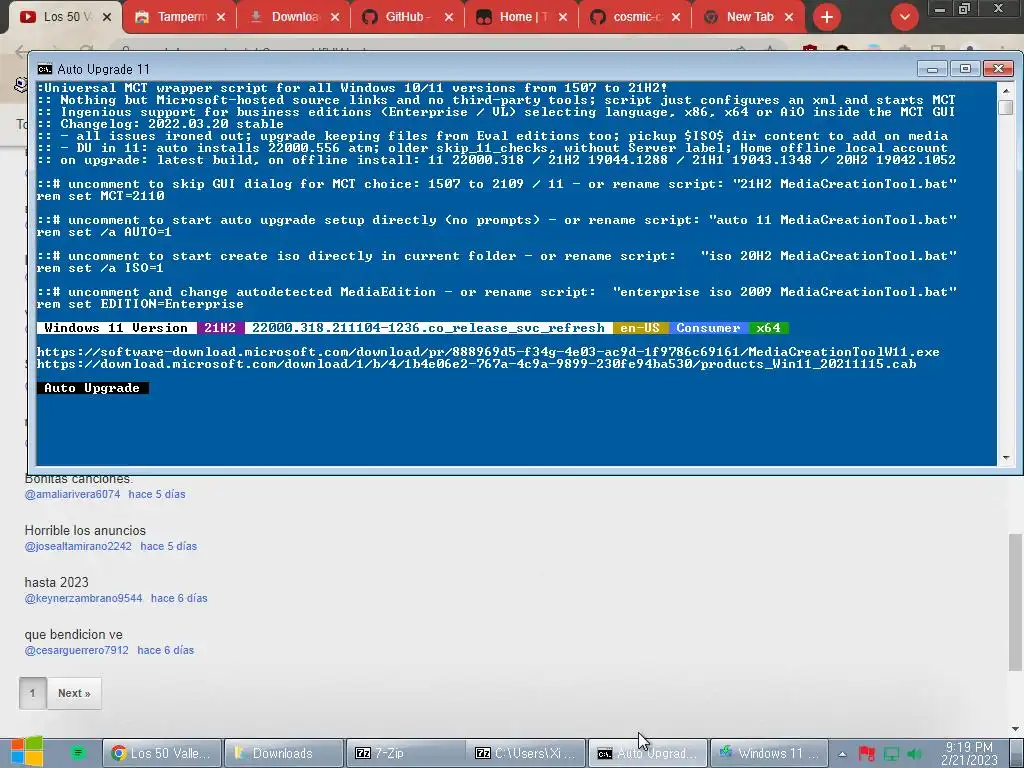Screen dimensions: 1024x768
Task: Close the first GitHub tab
Action: [449, 17]
